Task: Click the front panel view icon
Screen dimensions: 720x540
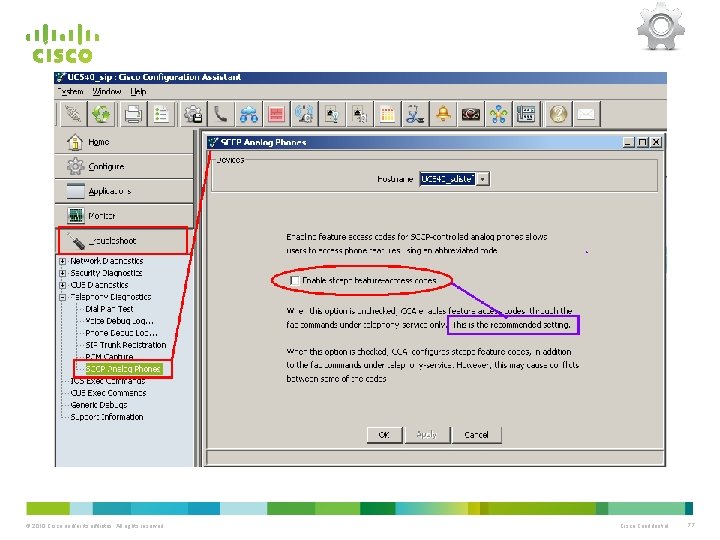Action: click(x=526, y=114)
